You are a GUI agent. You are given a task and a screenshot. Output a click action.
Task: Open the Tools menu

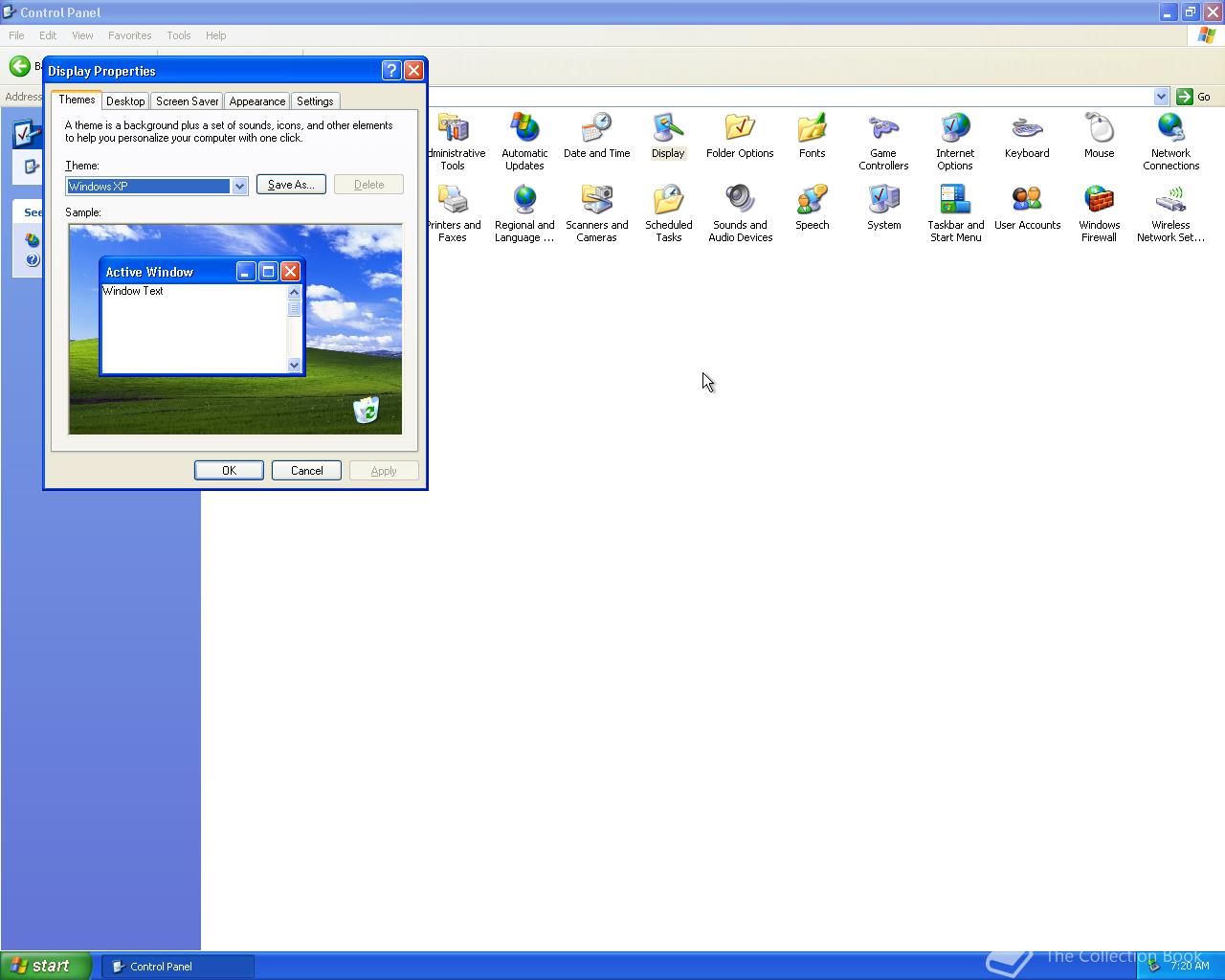179,35
